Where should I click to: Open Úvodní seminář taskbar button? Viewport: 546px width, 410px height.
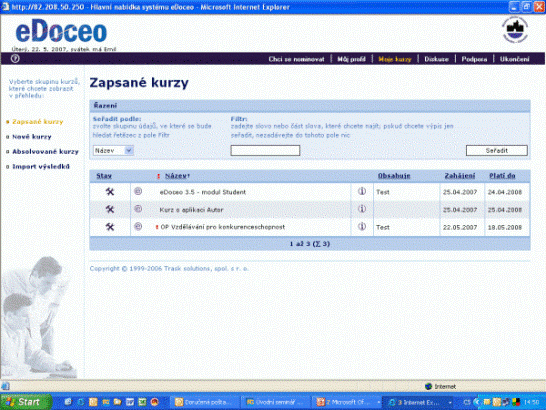(274, 402)
